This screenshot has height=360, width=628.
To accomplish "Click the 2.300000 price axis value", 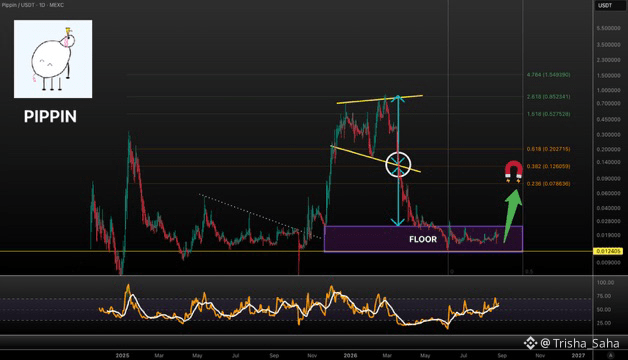I will coord(608,60).
